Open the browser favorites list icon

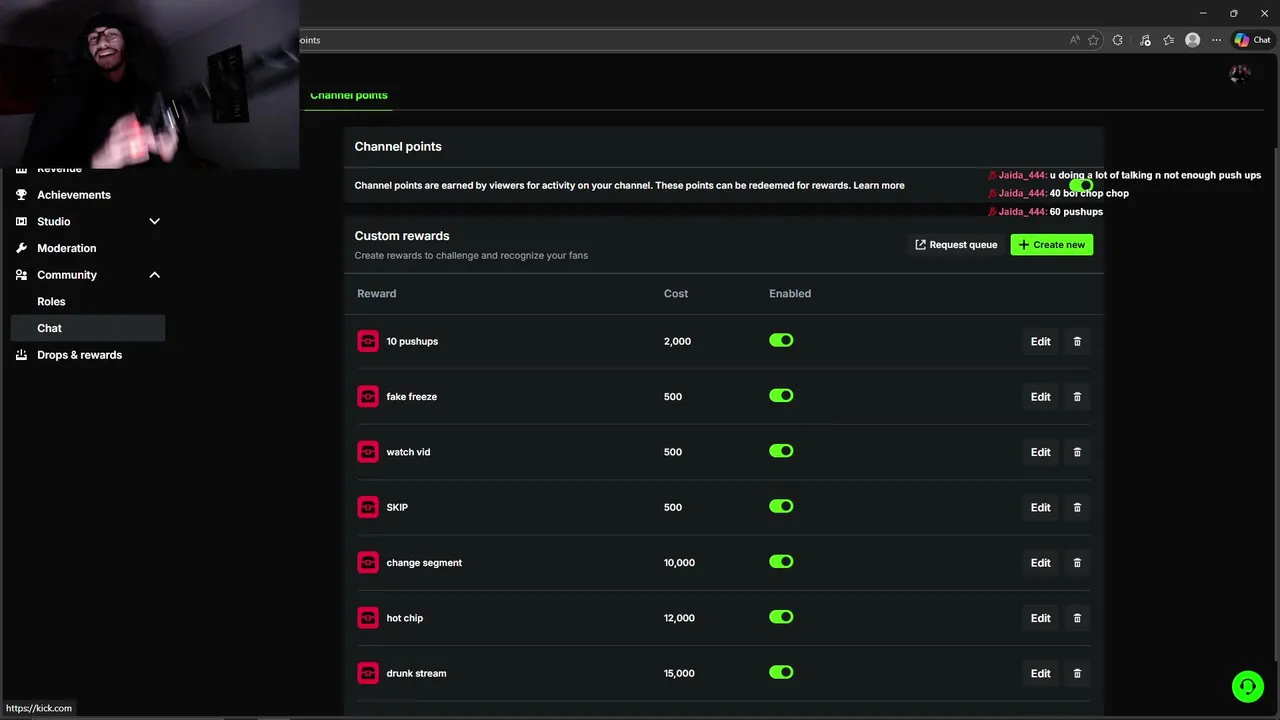tap(1168, 40)
